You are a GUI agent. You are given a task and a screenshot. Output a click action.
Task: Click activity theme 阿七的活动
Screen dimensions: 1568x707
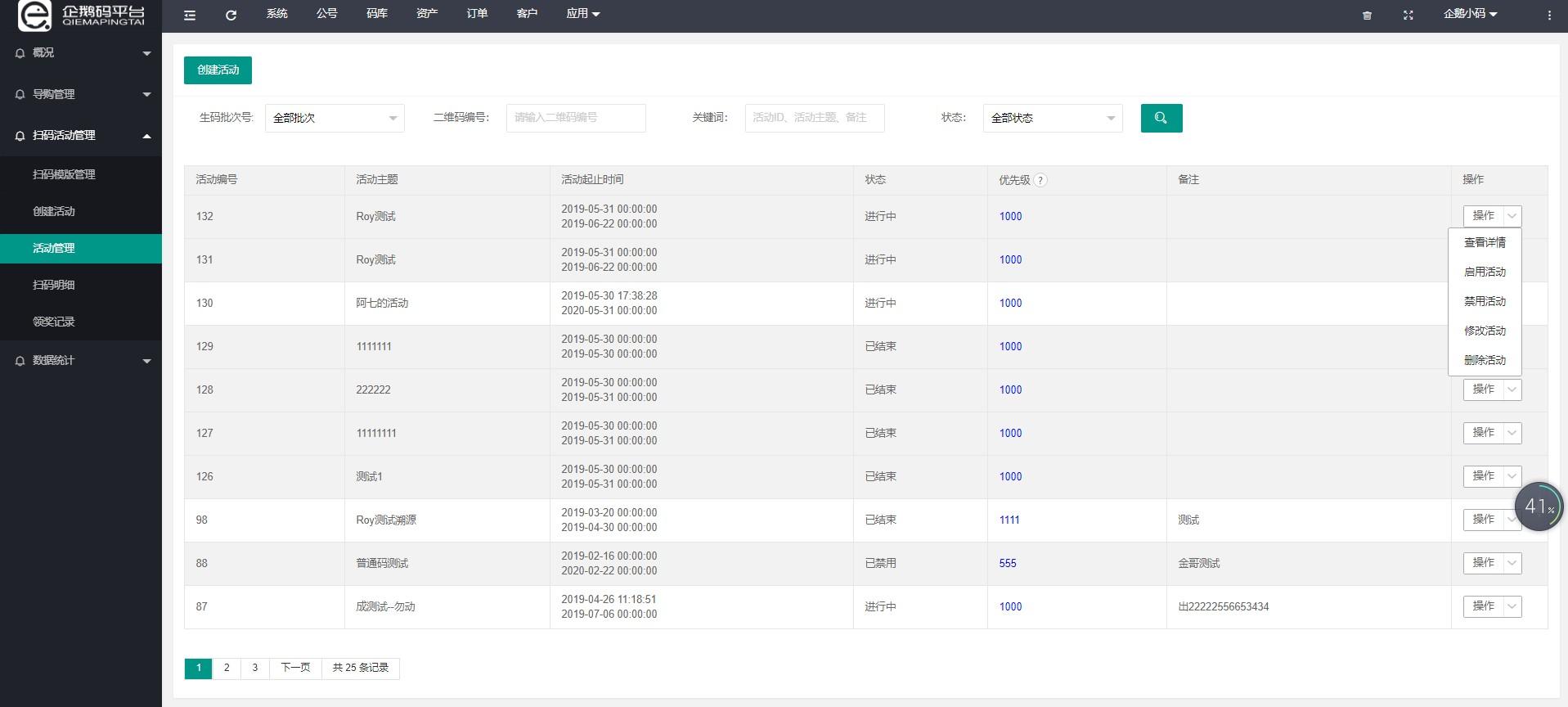click(382, 303)
